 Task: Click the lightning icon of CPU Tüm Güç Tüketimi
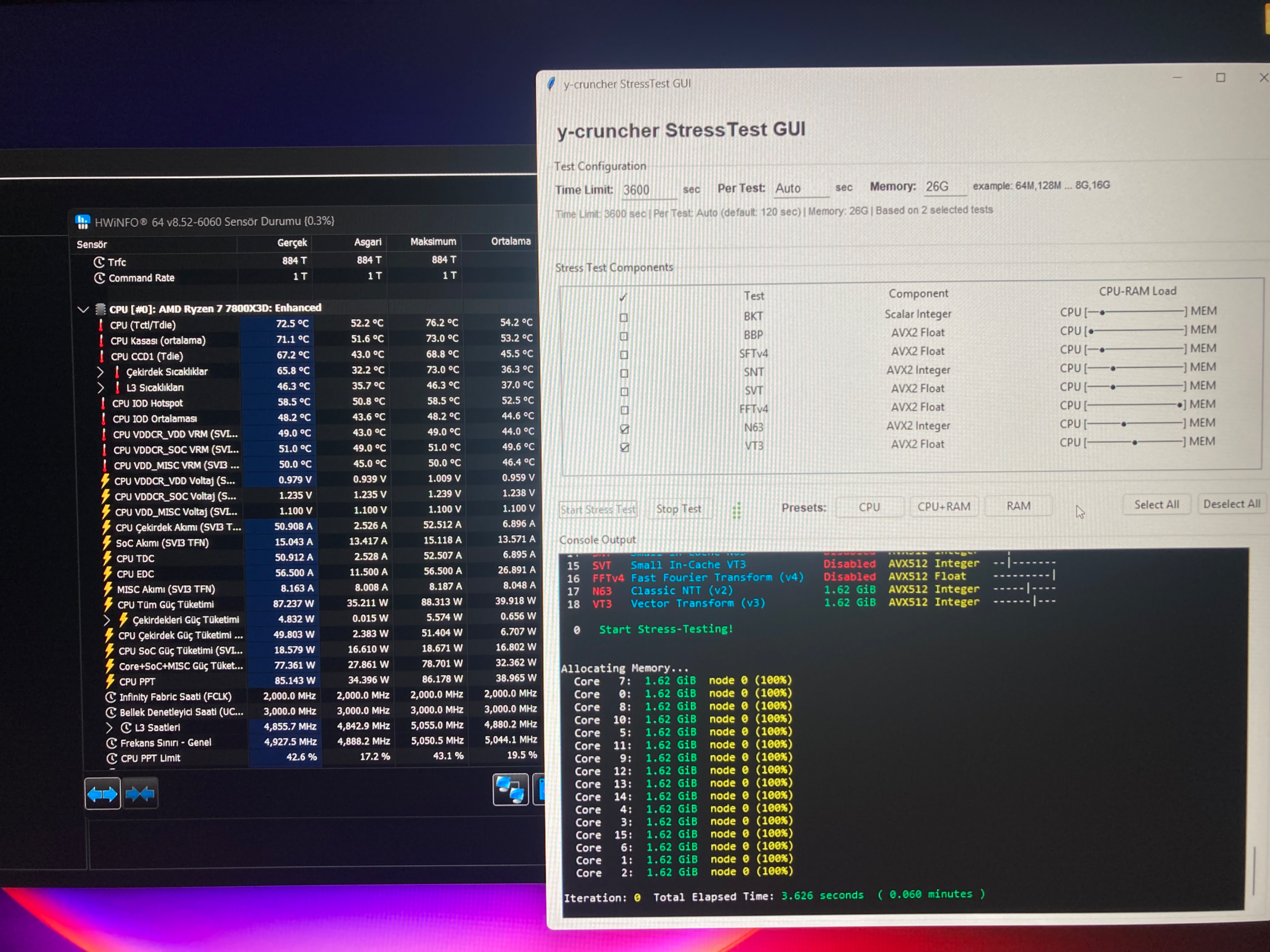[x=108, y=604]
